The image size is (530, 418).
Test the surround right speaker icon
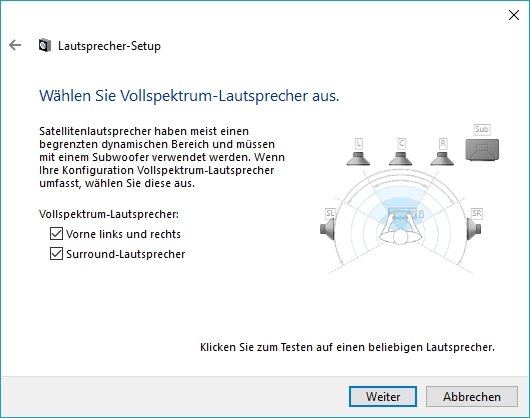point(474,229)
